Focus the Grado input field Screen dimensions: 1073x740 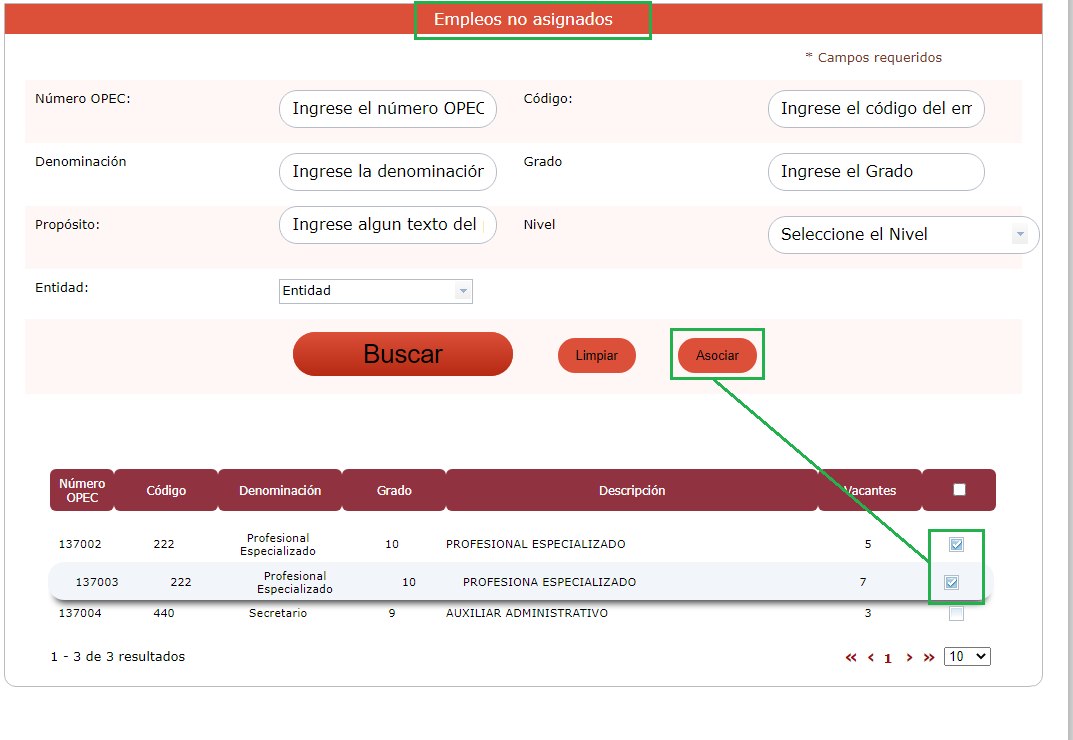(x=876, y=172)
